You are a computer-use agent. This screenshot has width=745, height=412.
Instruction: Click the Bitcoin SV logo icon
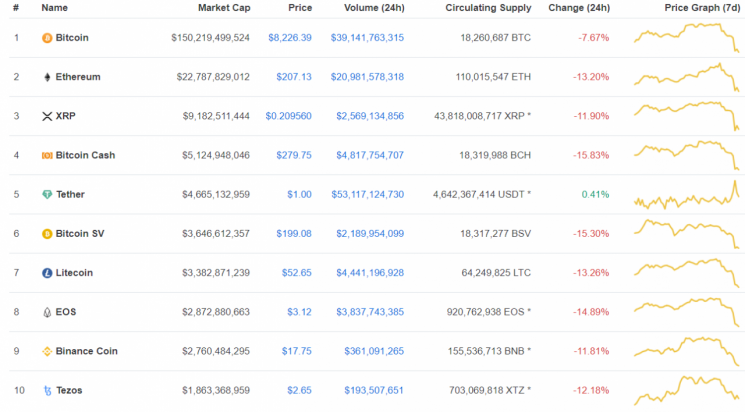coord(47,234)
